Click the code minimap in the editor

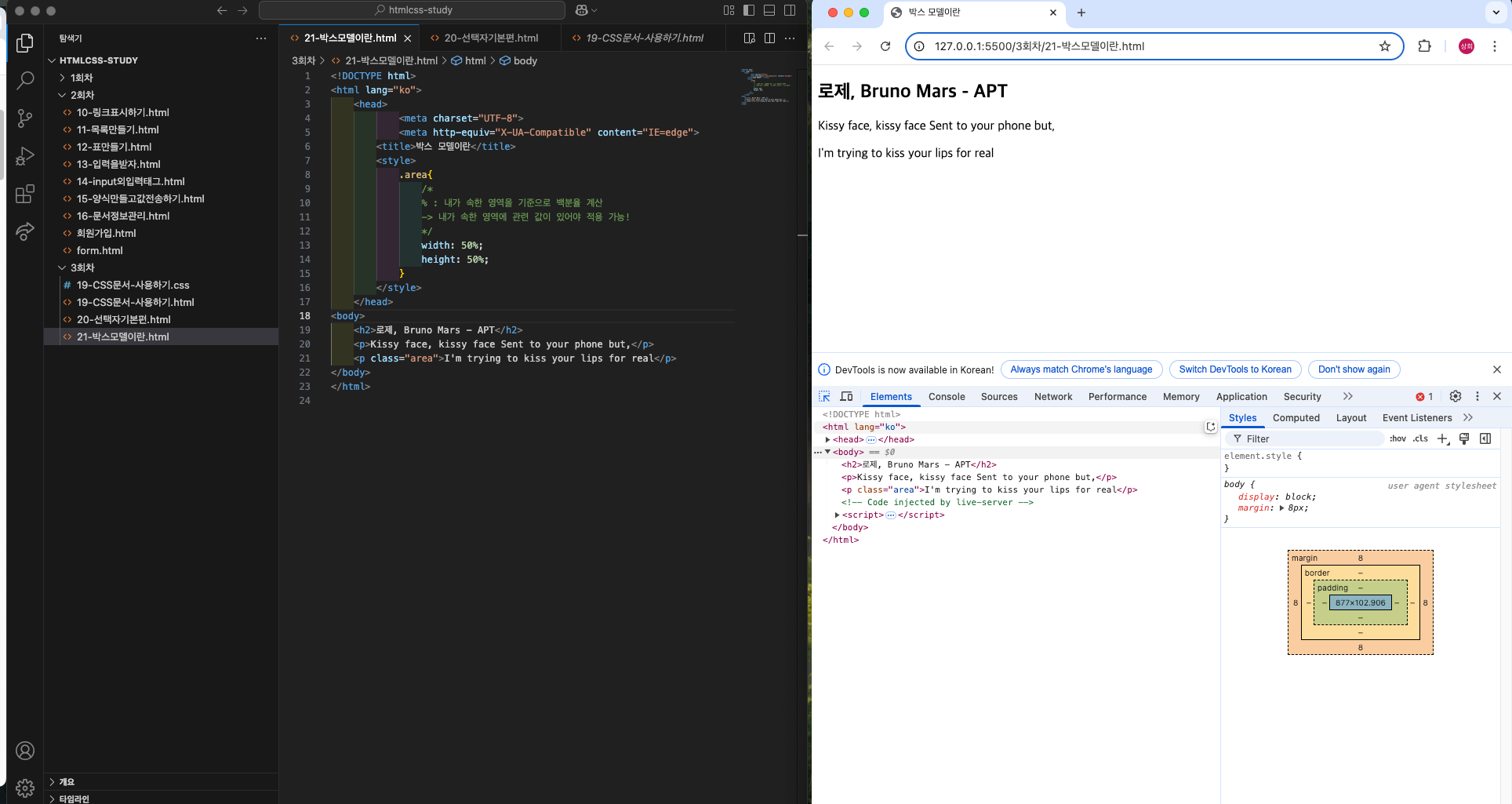click(766, 86)
